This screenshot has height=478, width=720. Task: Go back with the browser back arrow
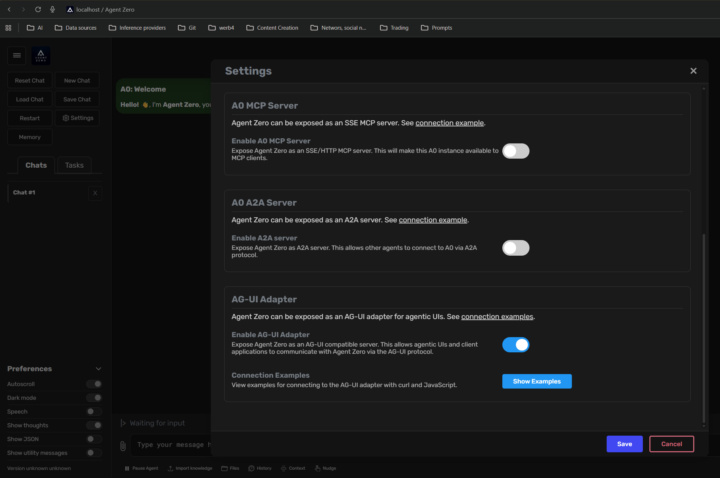pyautogui.click(x=9, y=9)
